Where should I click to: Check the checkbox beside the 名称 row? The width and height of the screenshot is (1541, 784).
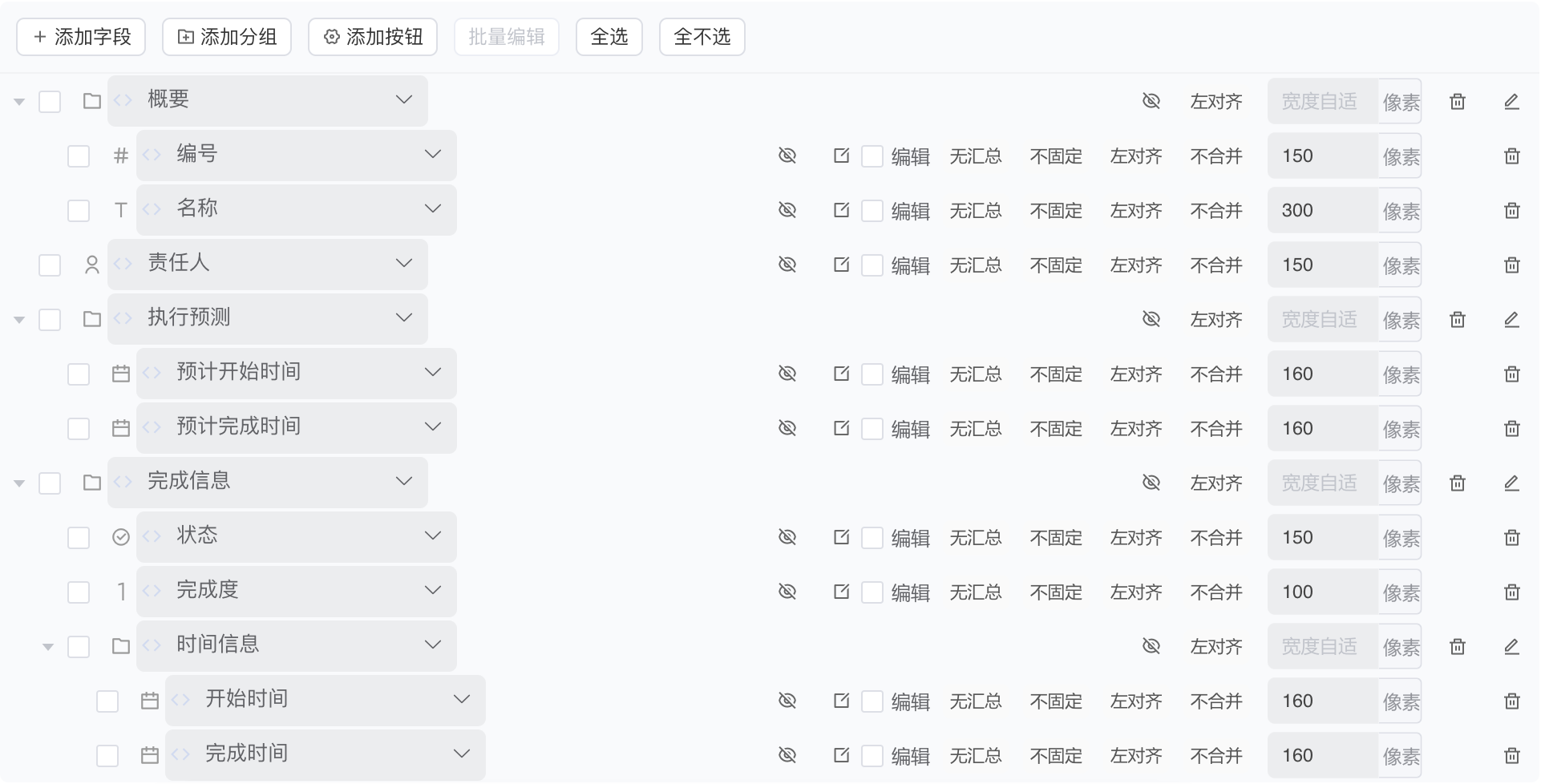78,209
